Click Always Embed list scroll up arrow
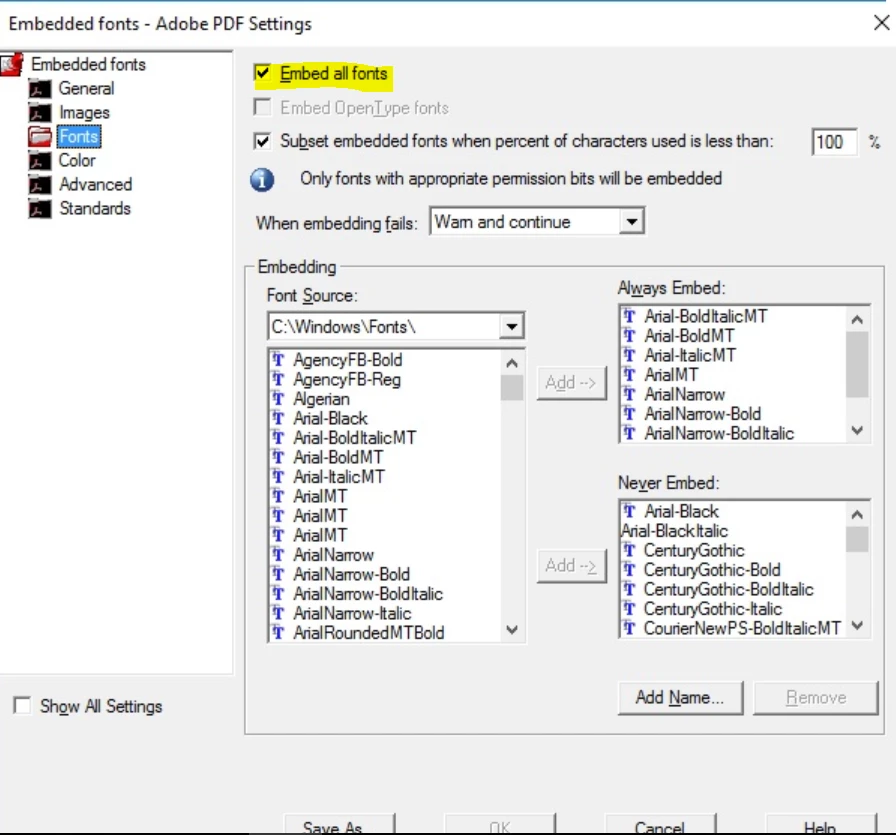The width and height of the screenshot is (896, 835). pyautogui.click(x=857, y=319)
